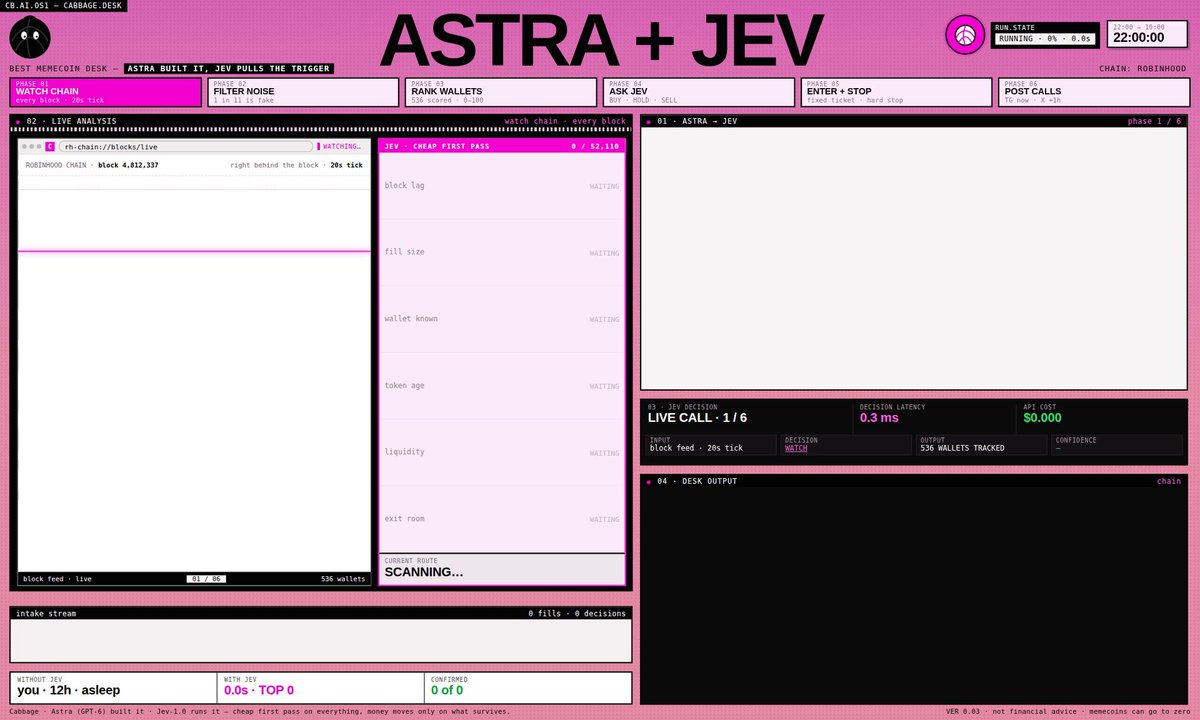This screenshot has height=720, width=1200.
Task: Click the CONFIRMED 0 of 0 stat
Action: 528,687
